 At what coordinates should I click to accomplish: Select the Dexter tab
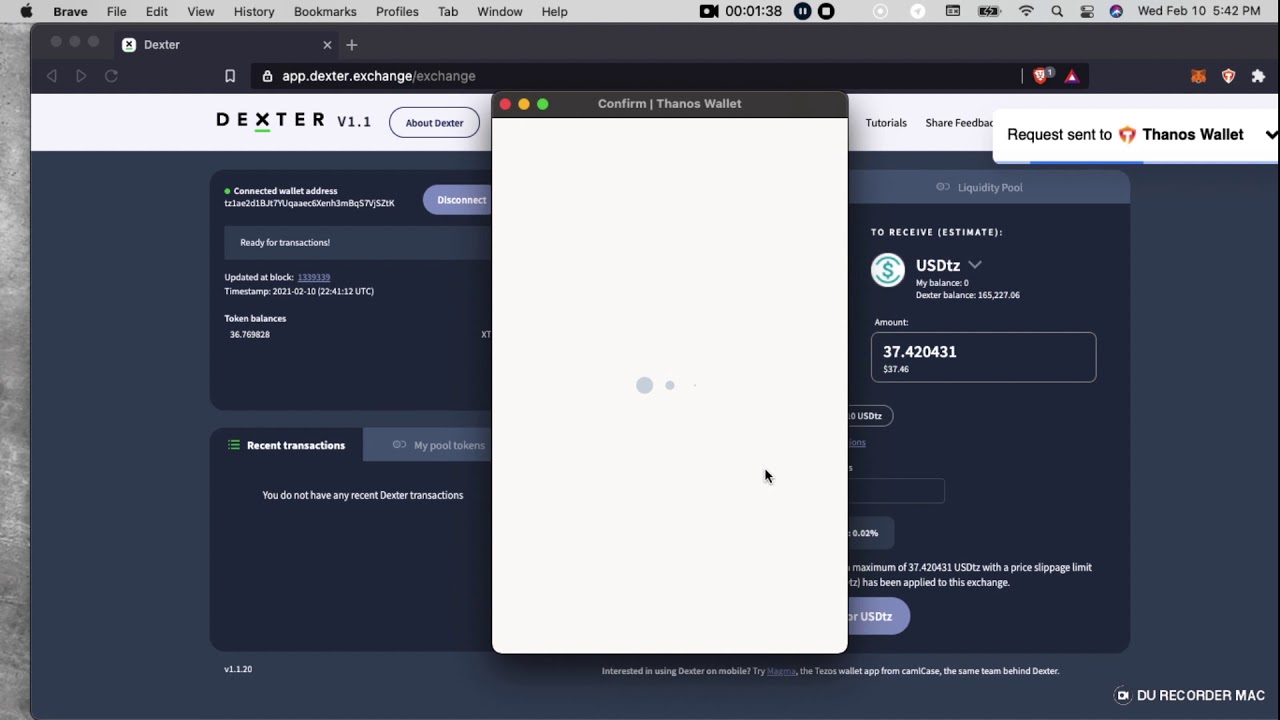point(225,45)
